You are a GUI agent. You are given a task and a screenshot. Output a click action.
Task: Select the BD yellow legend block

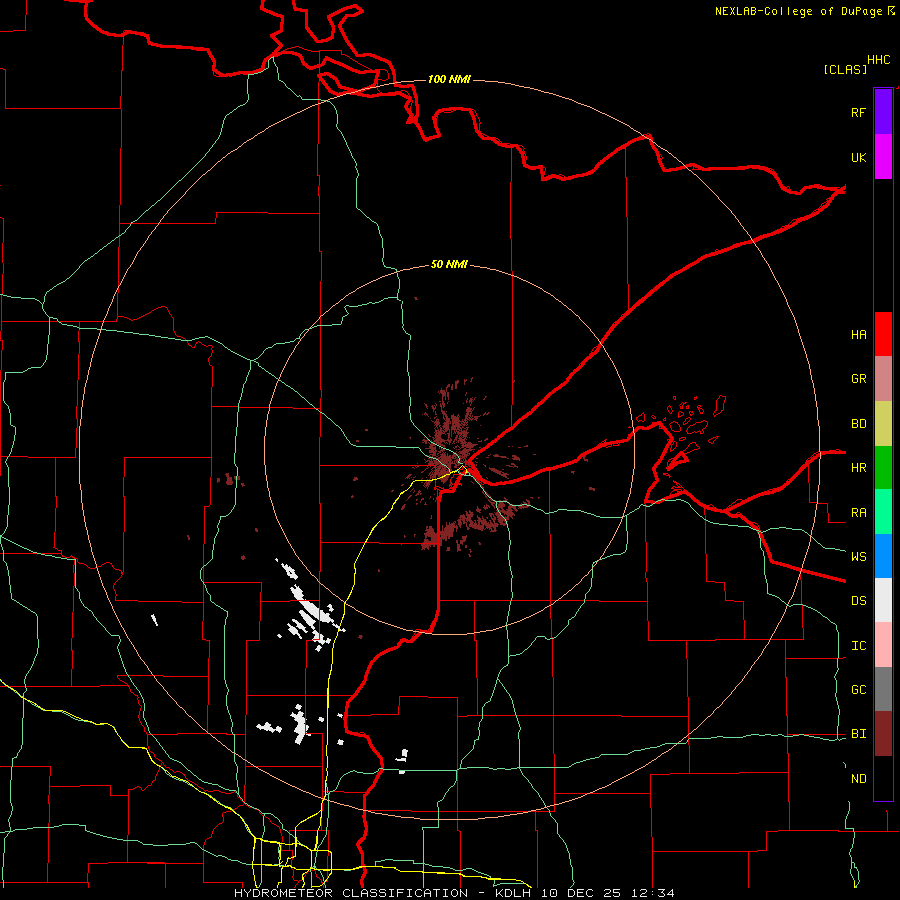point(883,424)
